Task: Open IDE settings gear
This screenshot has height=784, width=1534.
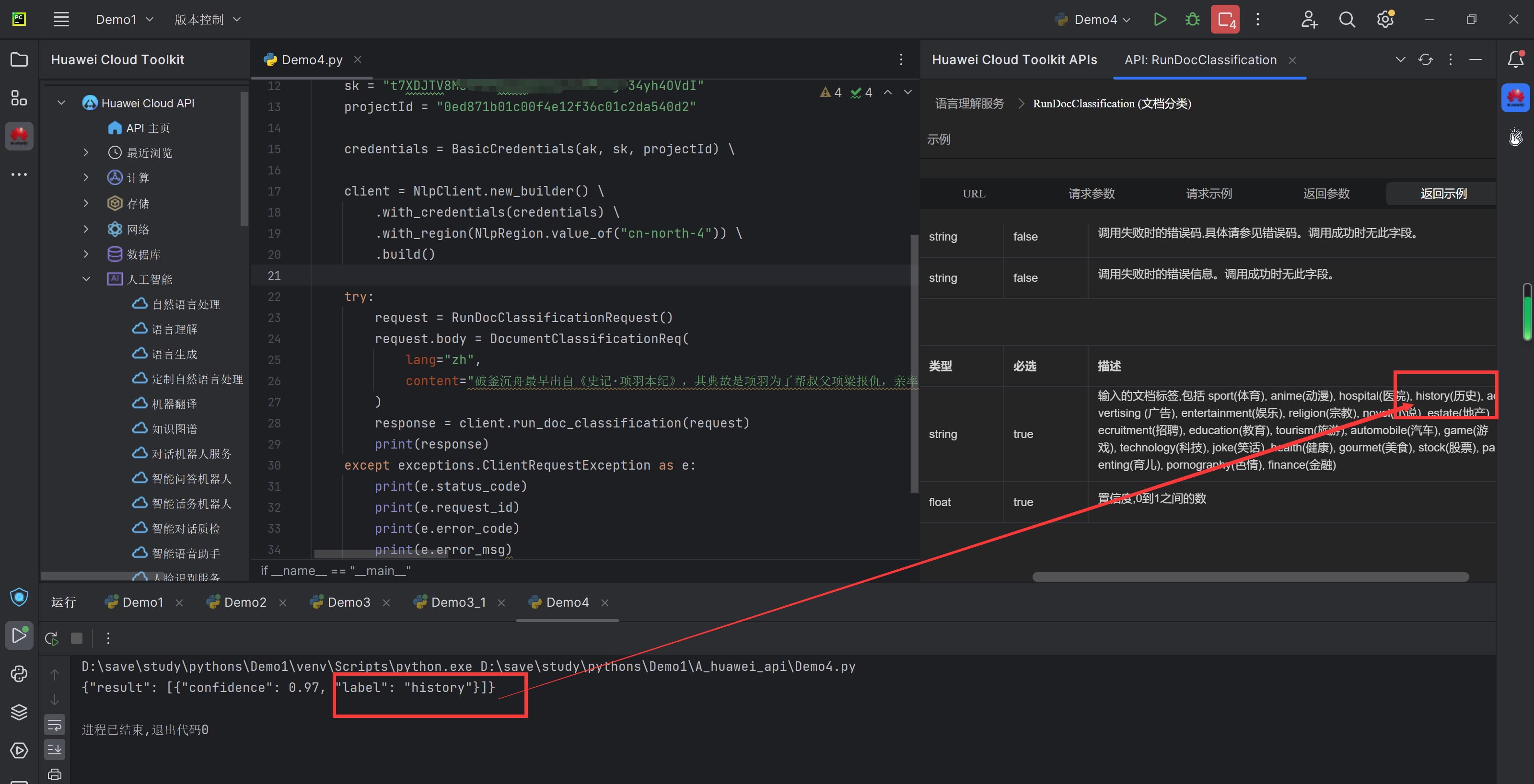Action: point(1385,20)
